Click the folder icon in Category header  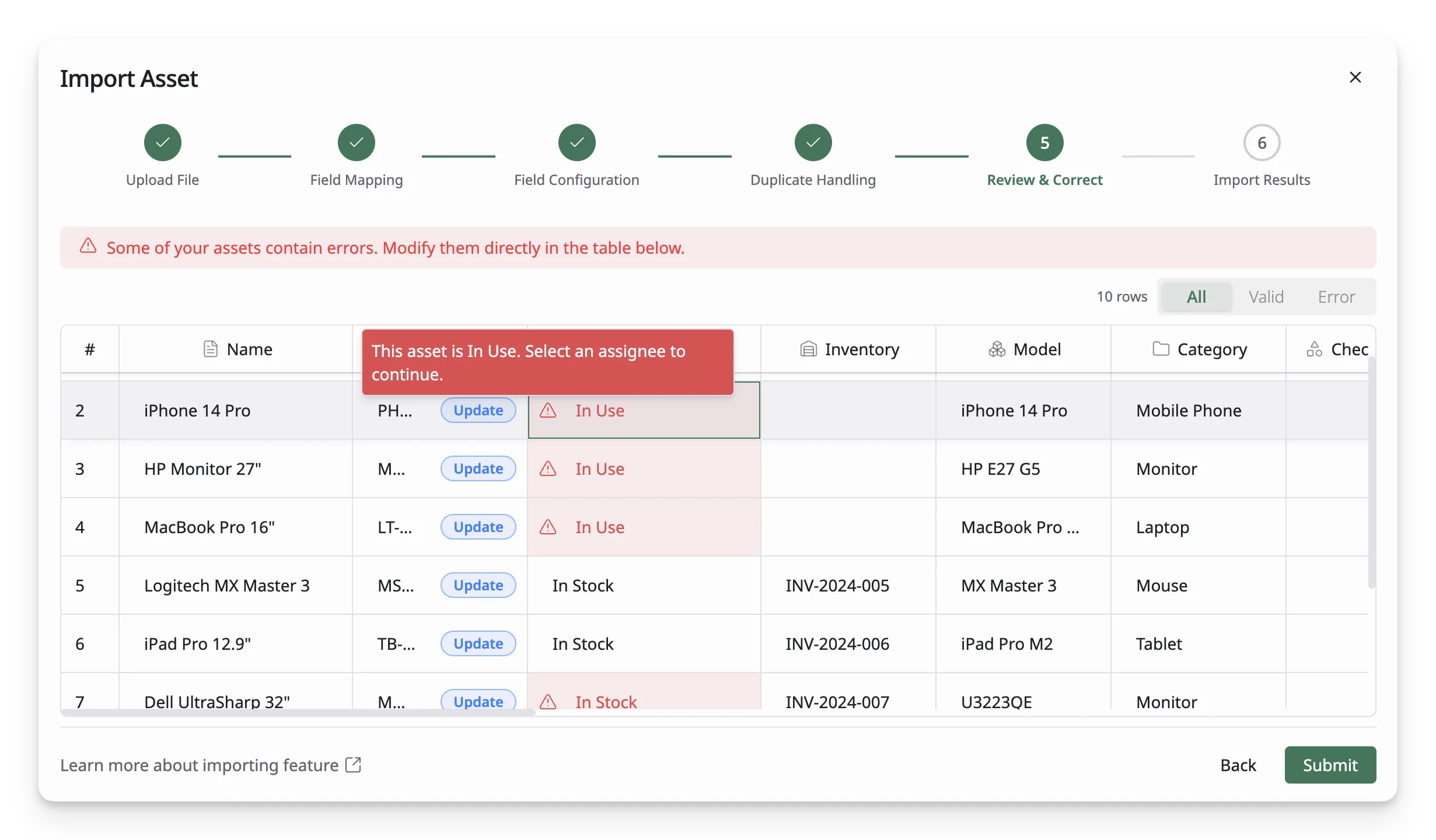(1161, 349)
